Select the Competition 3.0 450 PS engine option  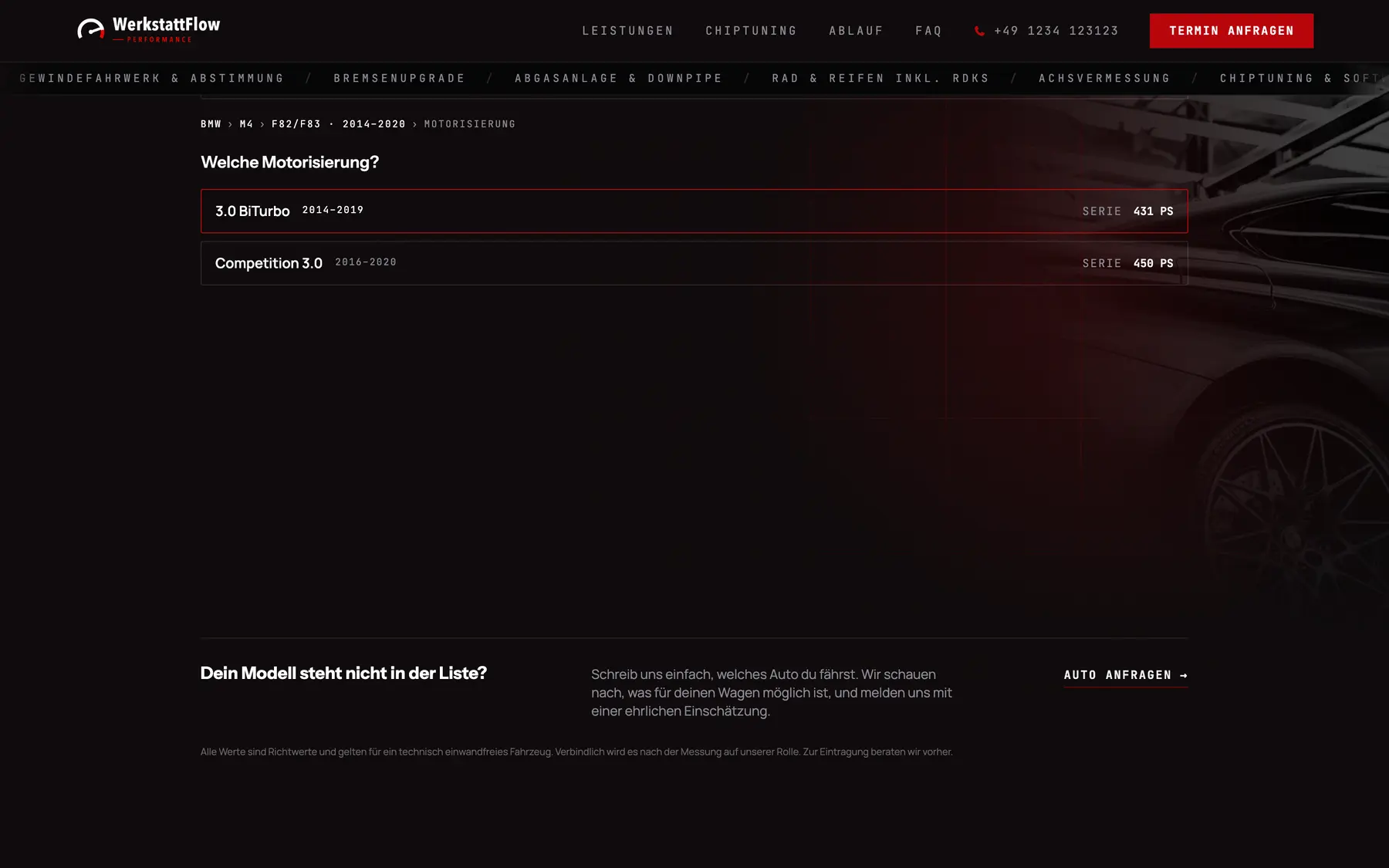[694, 263]
